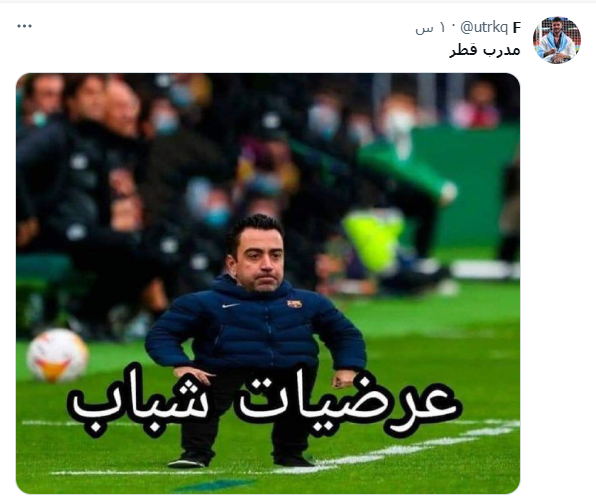Image resolution: width=596 pixels, height=497 pixels.
Task: Select the display name F
Action: click(516, 28)
